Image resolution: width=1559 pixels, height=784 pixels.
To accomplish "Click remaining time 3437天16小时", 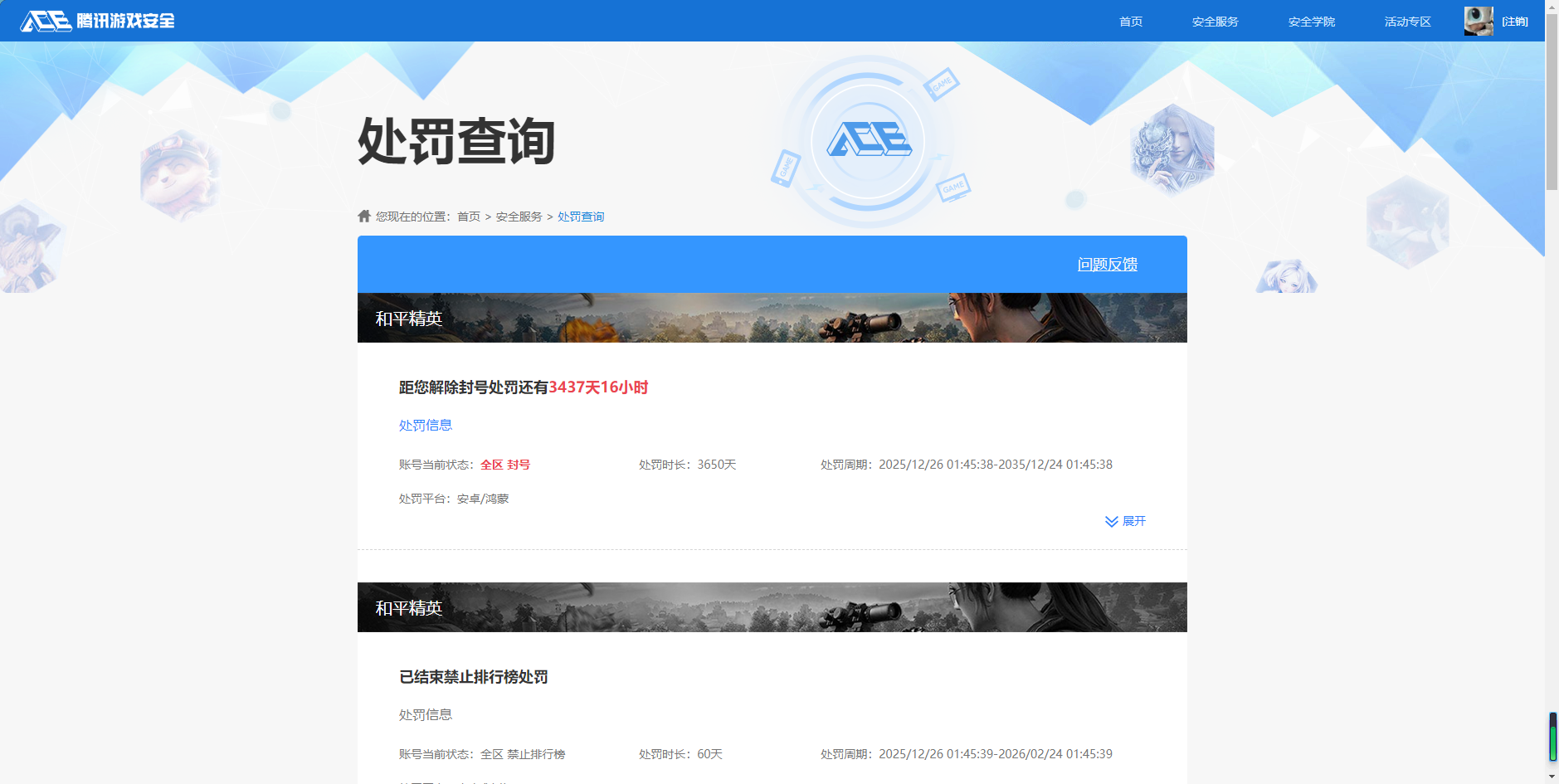I will pyautogui.click(x=598, y=387).
